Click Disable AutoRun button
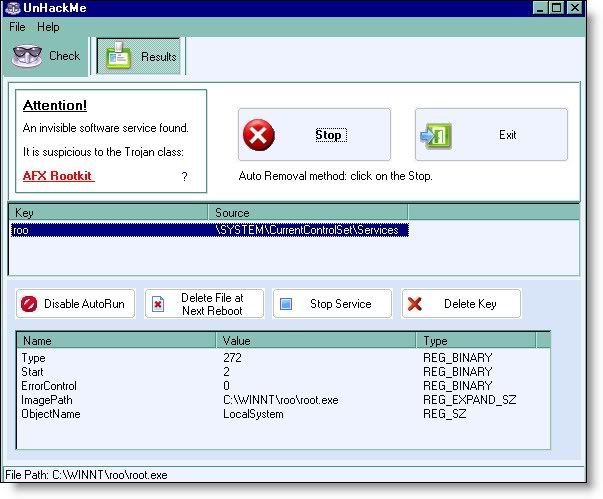 coord(75,304)
